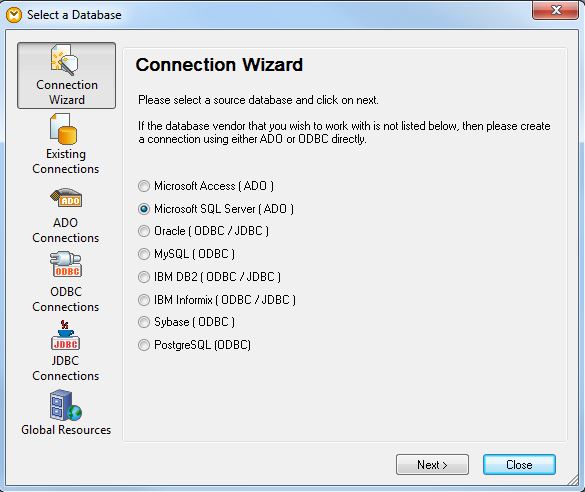Select the ADO Connections icon
Screen dimensions: 585x492
click(x=66, y=198)
